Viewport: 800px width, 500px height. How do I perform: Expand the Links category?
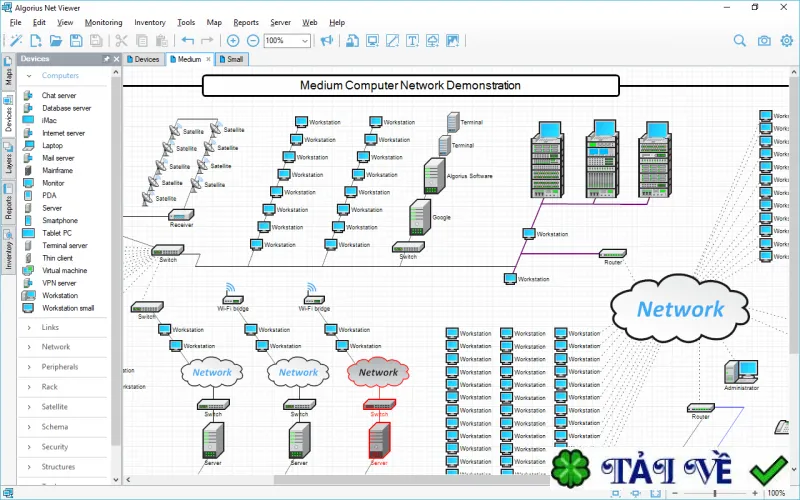[x=29, y=328]
